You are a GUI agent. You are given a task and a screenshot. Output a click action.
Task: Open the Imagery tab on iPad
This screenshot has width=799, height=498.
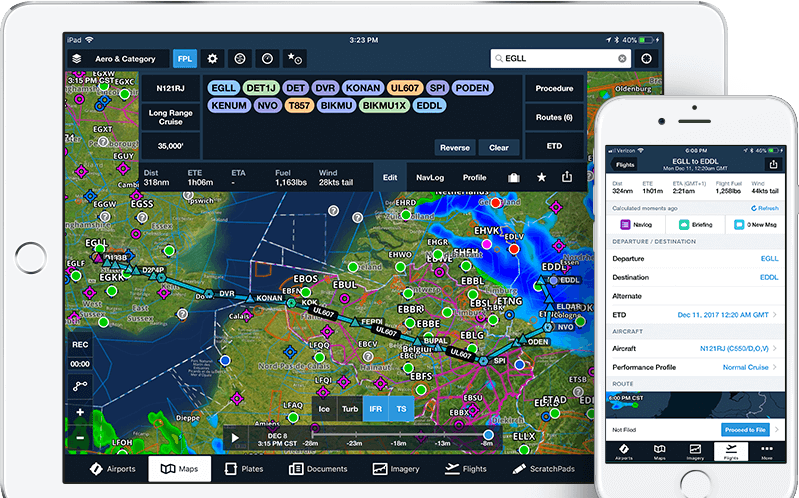[x=396, y=469]
